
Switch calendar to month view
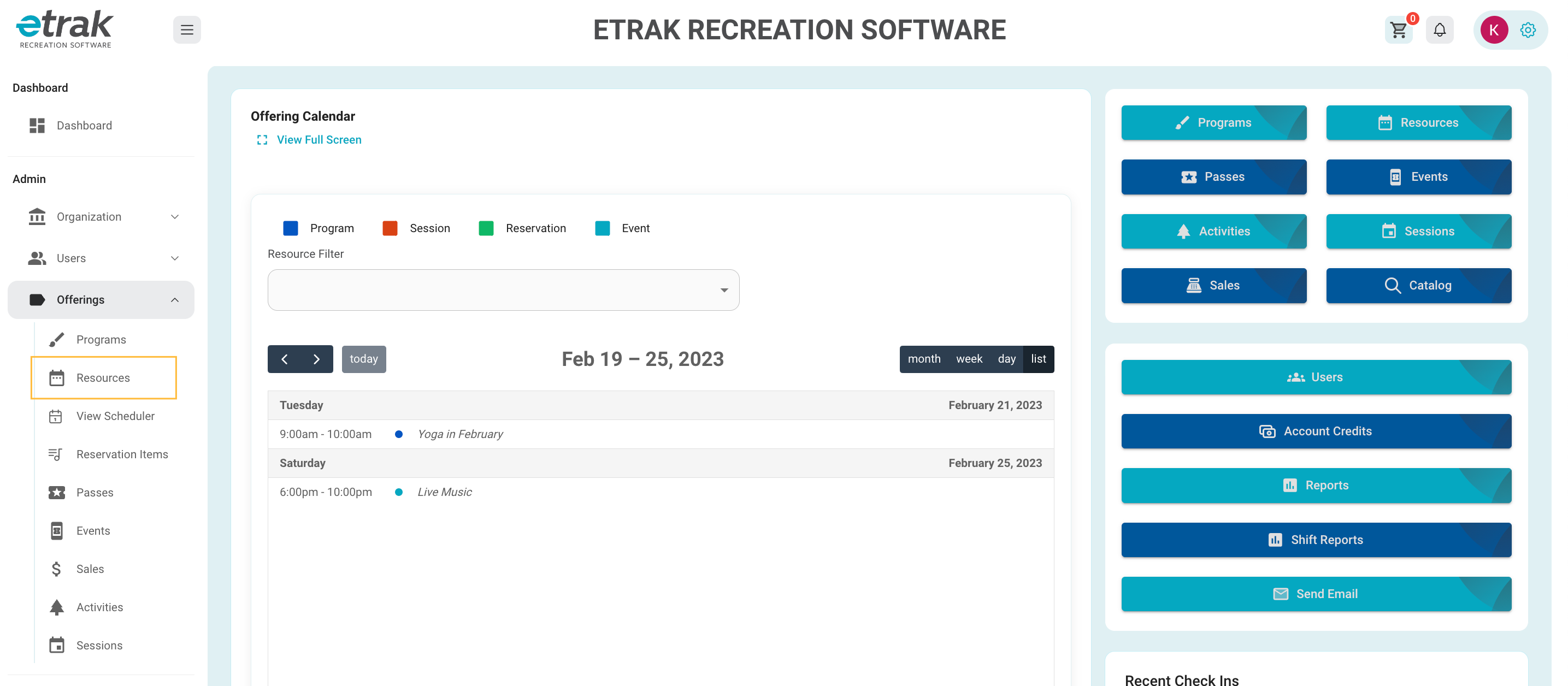tap(924, 359)
